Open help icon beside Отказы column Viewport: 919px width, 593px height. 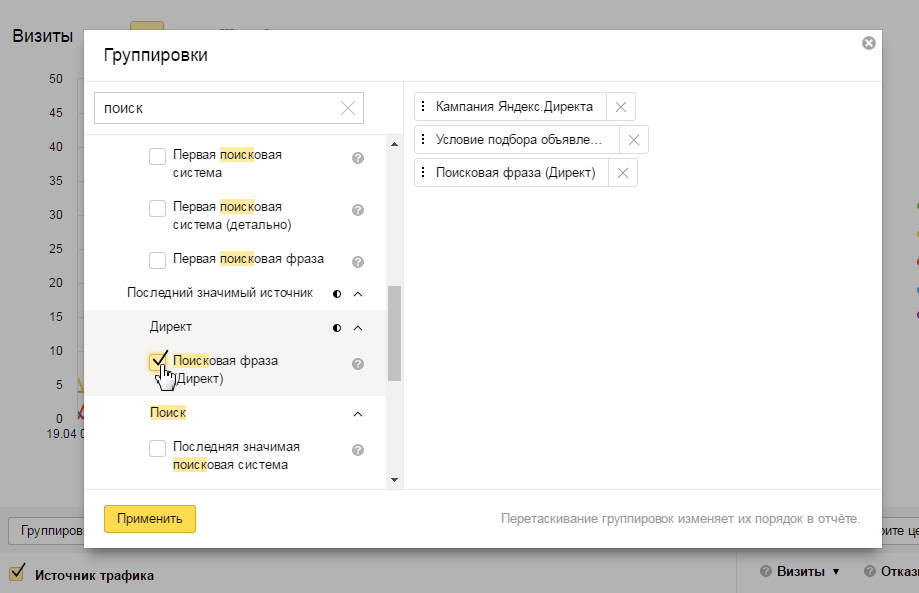(870, 571)
